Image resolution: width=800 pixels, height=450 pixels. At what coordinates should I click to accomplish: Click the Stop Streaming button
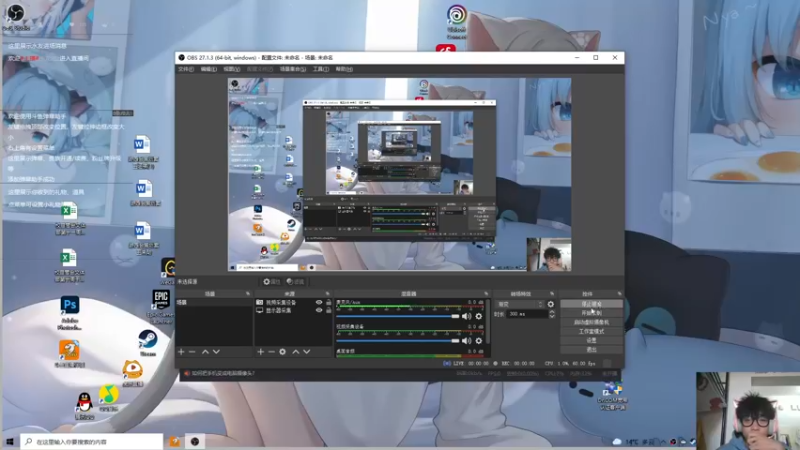tap(591, 304)
